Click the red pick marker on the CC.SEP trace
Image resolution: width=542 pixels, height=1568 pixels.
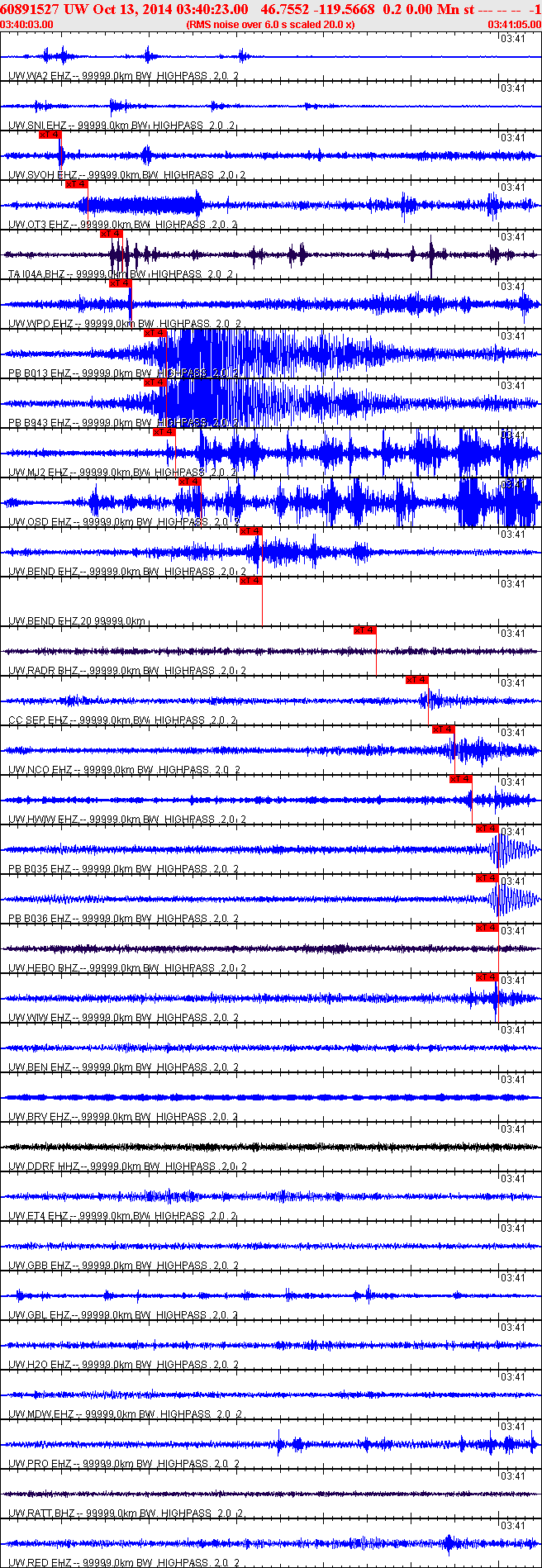click(x=417, y=680)
